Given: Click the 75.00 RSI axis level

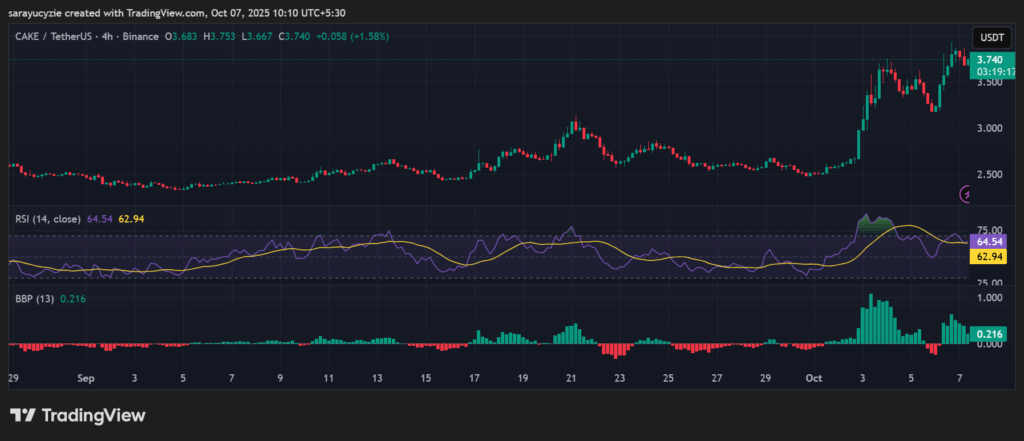Looking at the screenshot, I should (989, 228).
